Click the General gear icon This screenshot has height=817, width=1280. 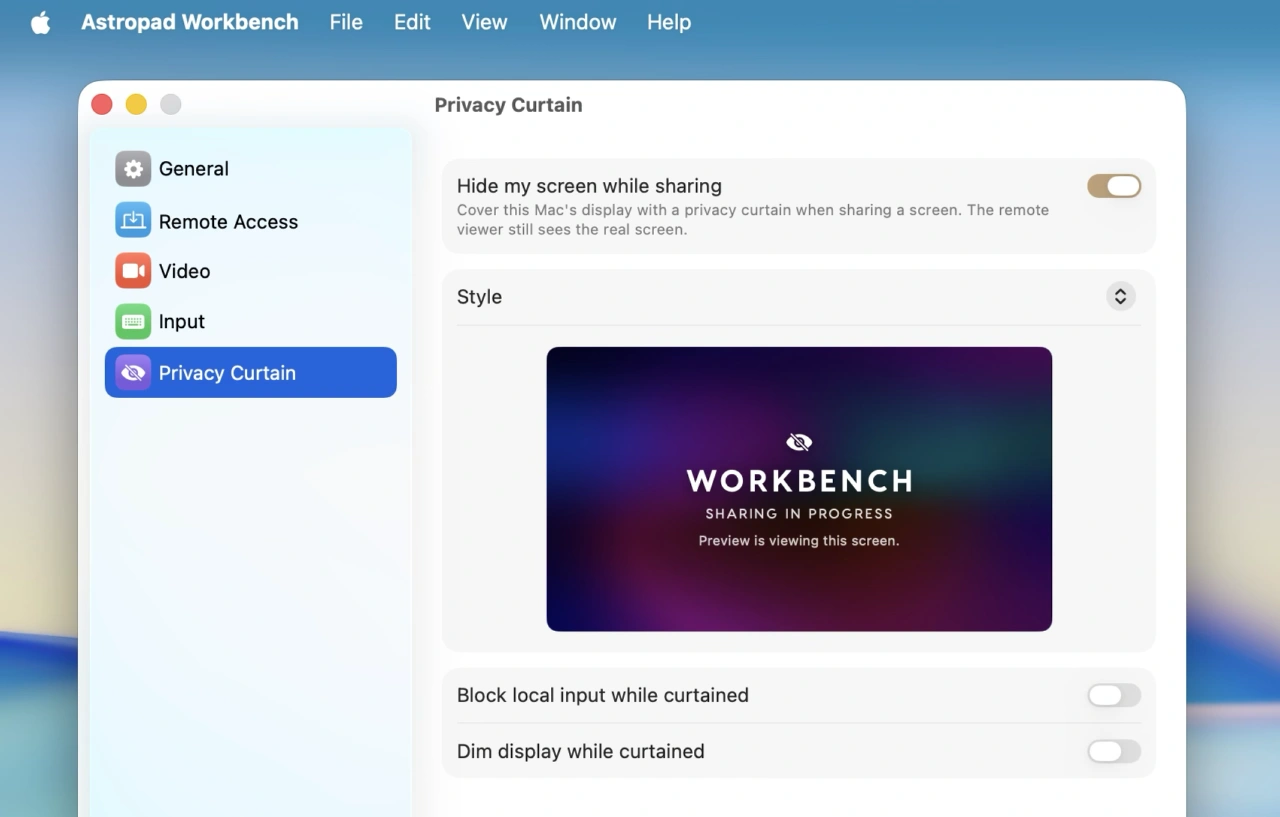pos(133,169)
